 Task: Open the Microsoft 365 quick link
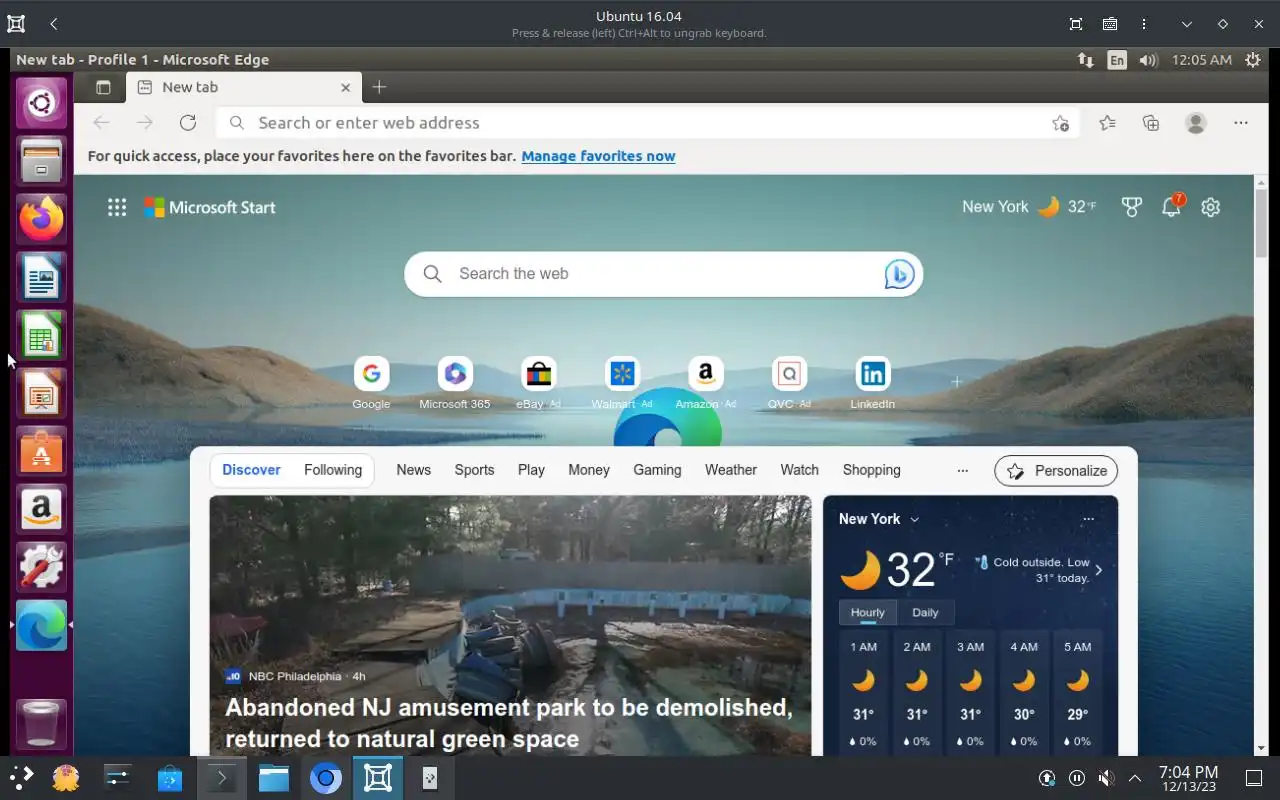tap(455, 383)
